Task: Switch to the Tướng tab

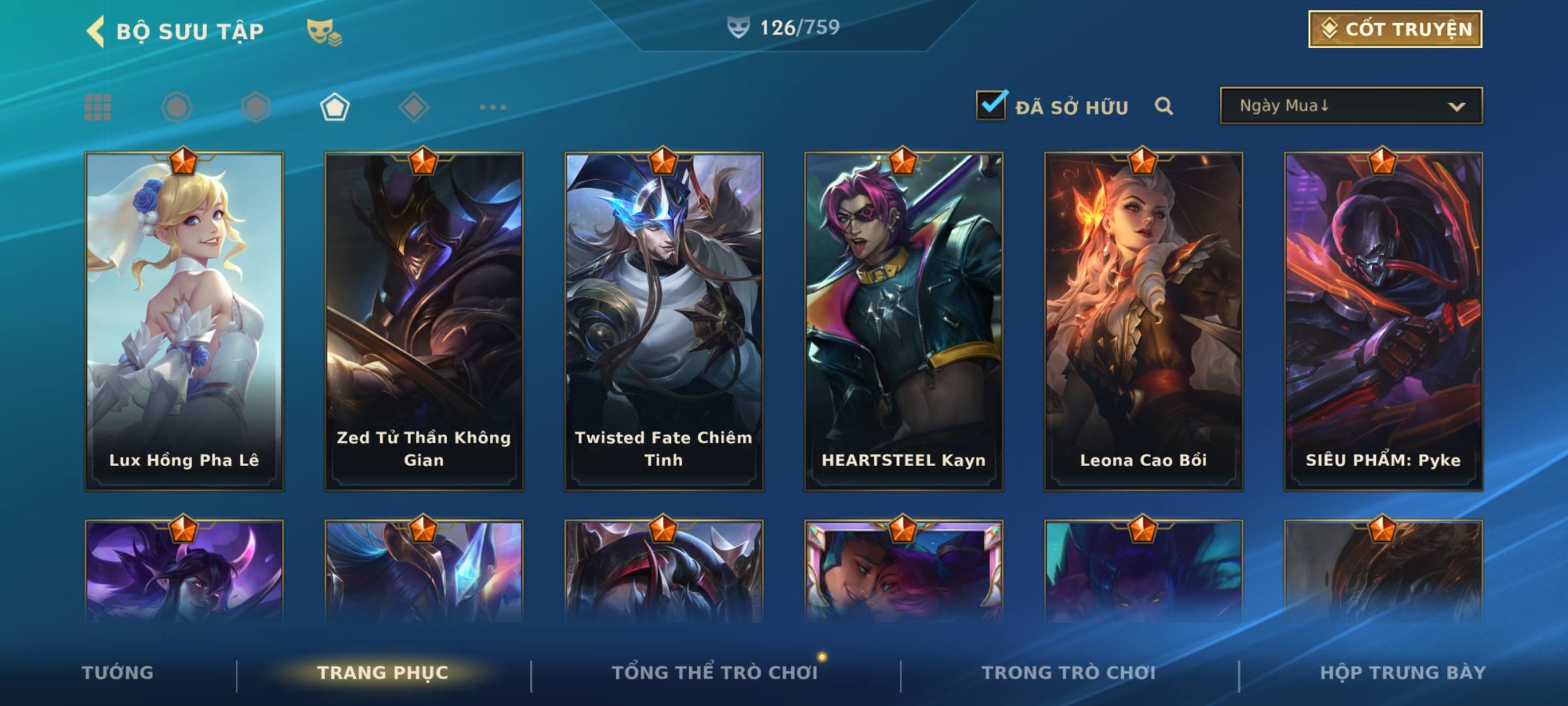Action: pos(118,673)
